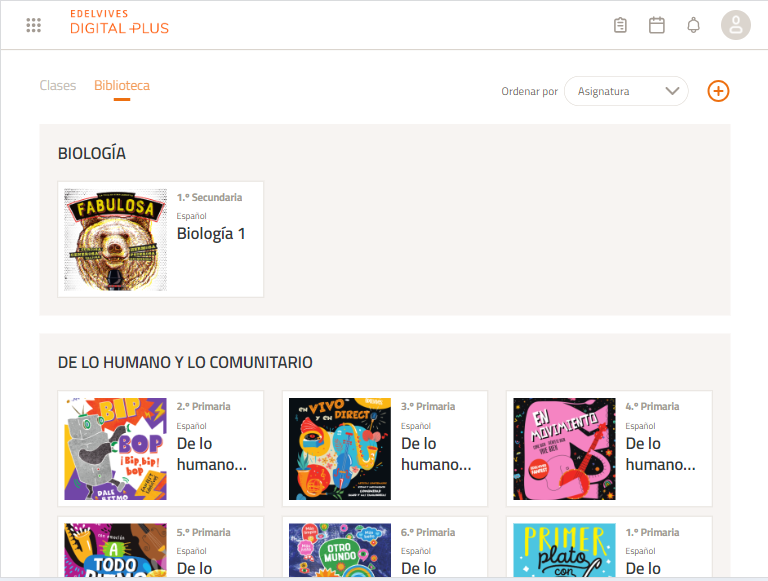Viewport: 768px width, 581px height.
Task: Open the Bip Bop book cover
Action: (x=116, y=449)
